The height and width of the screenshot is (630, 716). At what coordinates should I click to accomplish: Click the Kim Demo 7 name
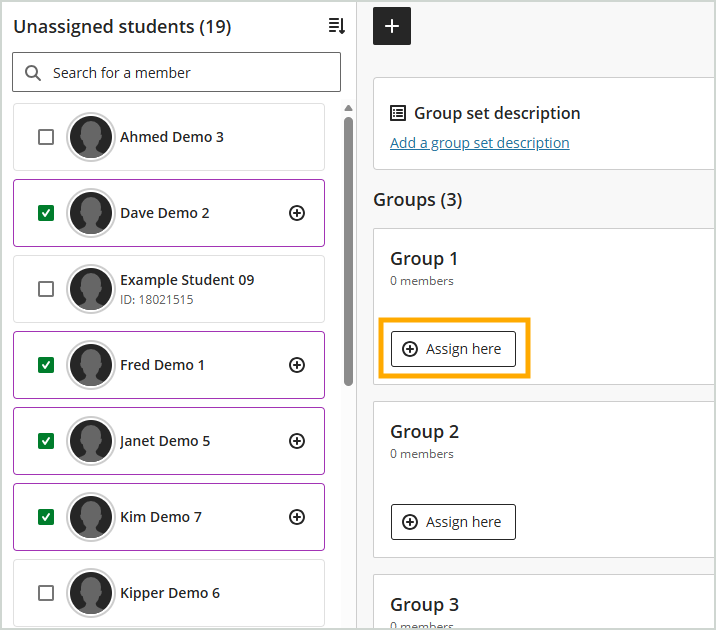[161, 517]
